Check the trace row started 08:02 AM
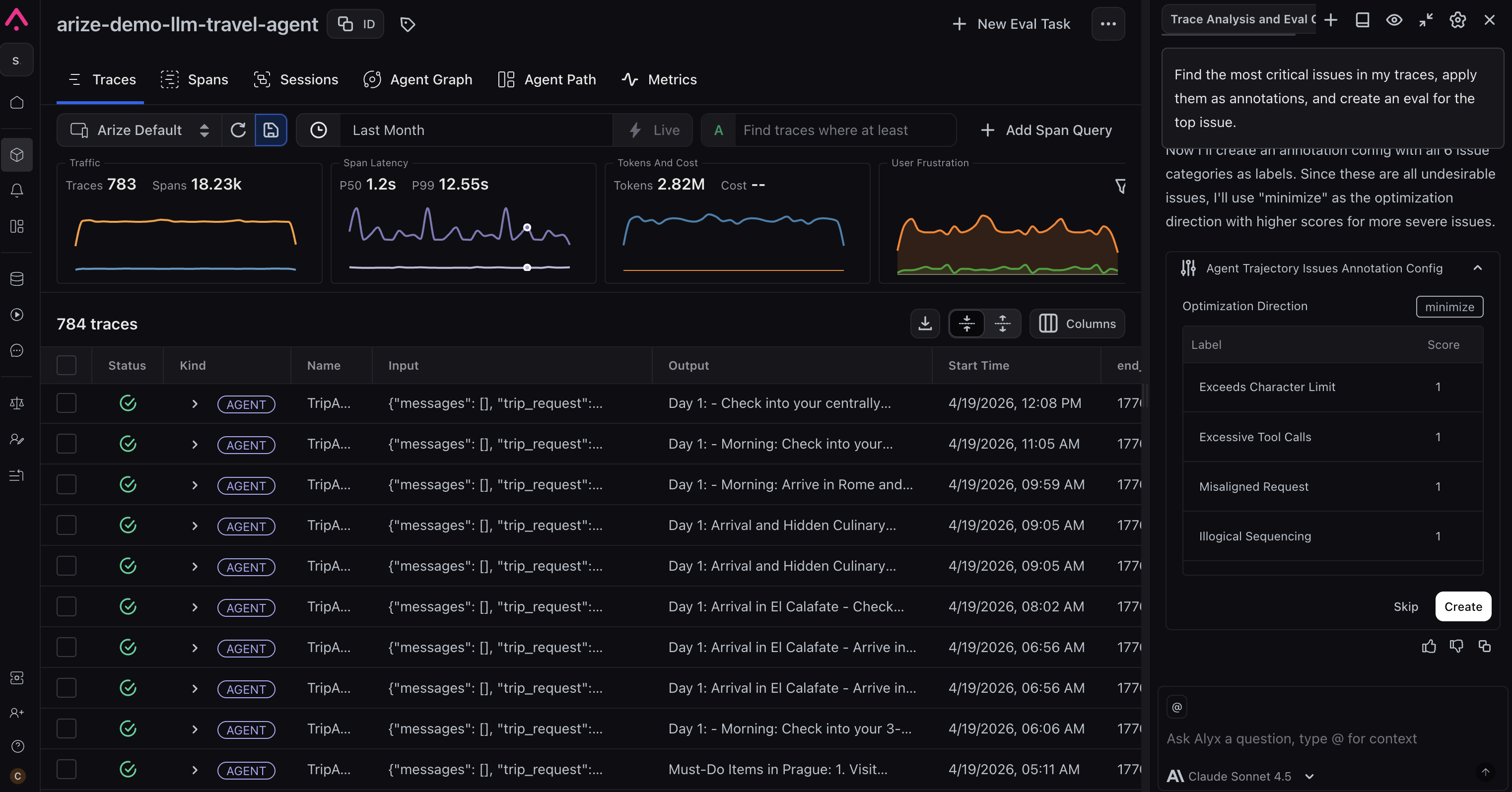The image size is (1512, 792). [67, 606]
